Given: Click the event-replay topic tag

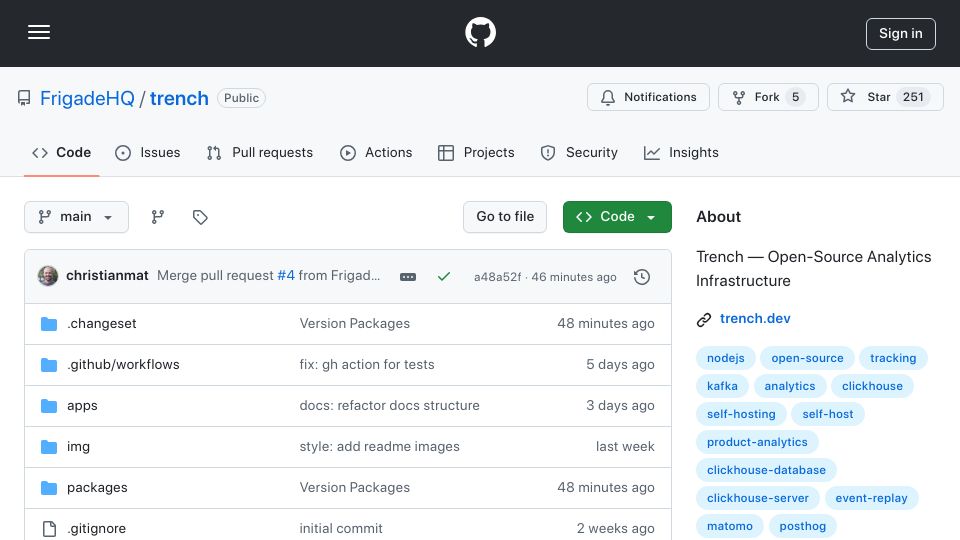Looking at the screenshot, I should pyautogui.click(x=871, y=498).
